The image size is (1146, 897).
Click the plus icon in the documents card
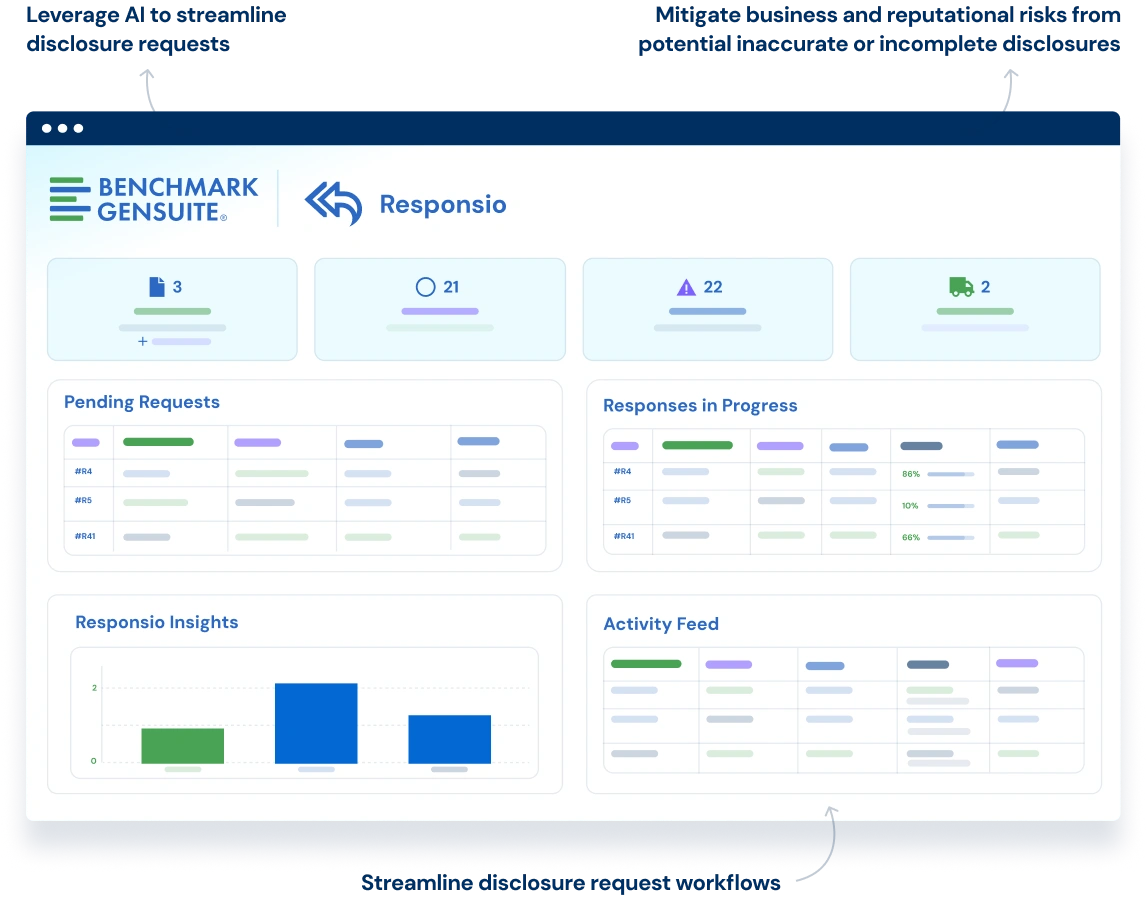point(143,341)
